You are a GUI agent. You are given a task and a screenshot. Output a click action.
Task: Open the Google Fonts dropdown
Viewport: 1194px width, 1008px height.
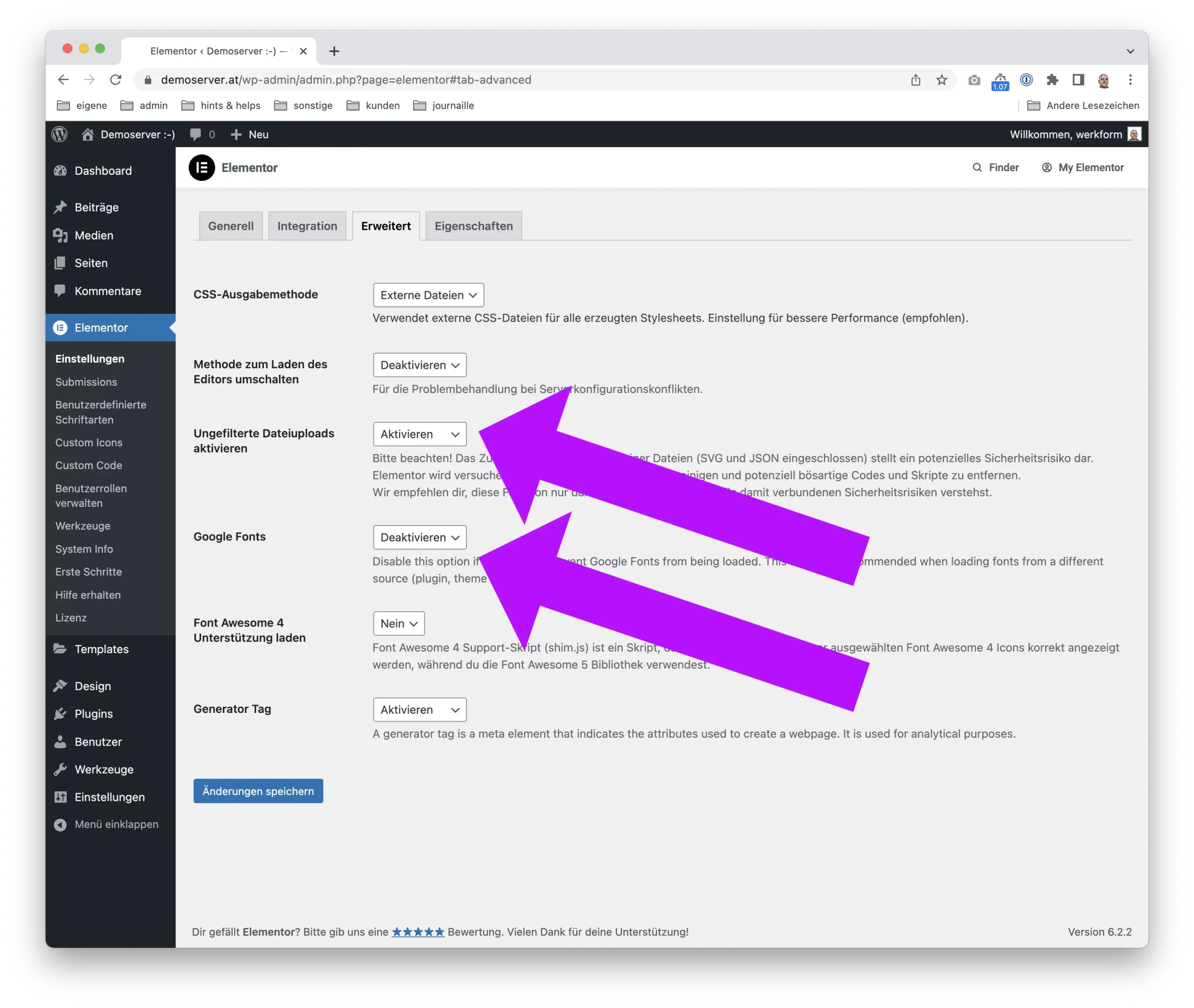point(419,538)
